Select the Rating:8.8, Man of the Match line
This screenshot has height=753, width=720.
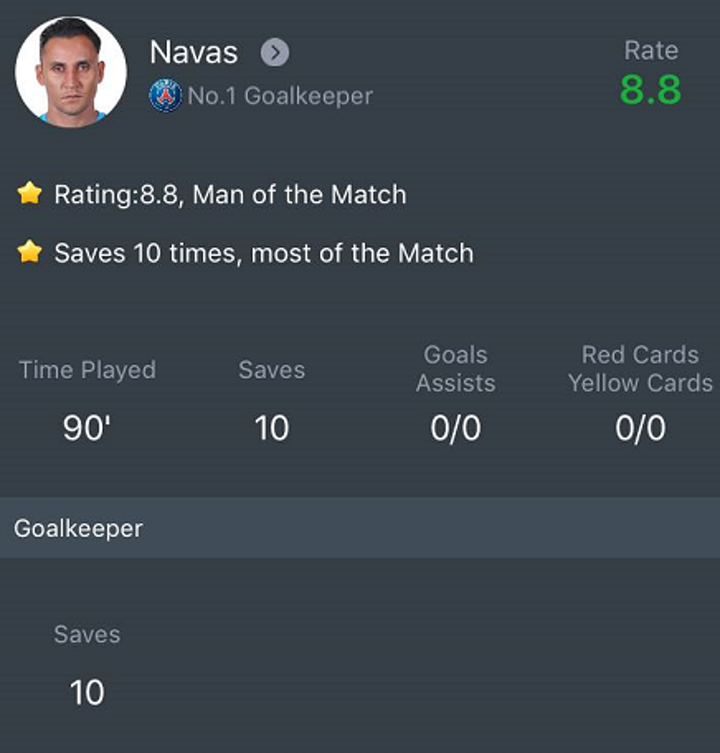tap(230, 194)
